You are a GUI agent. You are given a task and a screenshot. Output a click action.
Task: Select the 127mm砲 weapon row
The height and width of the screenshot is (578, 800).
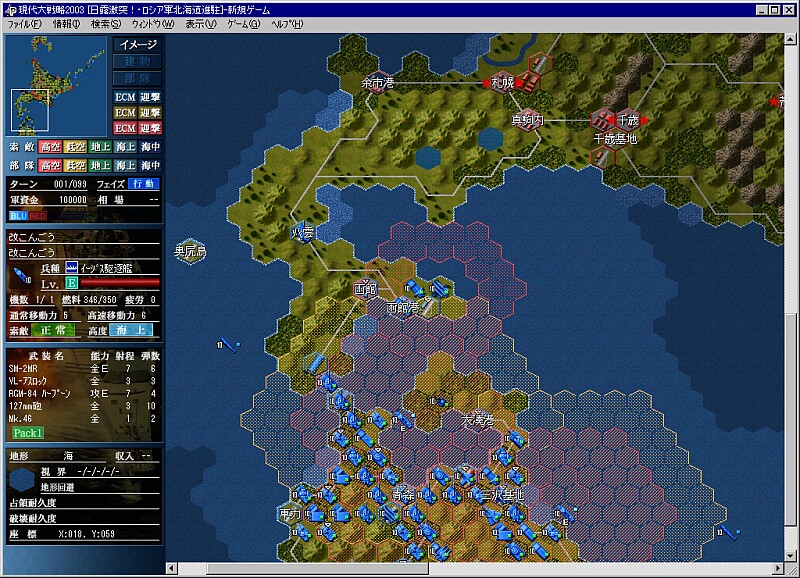84,406
